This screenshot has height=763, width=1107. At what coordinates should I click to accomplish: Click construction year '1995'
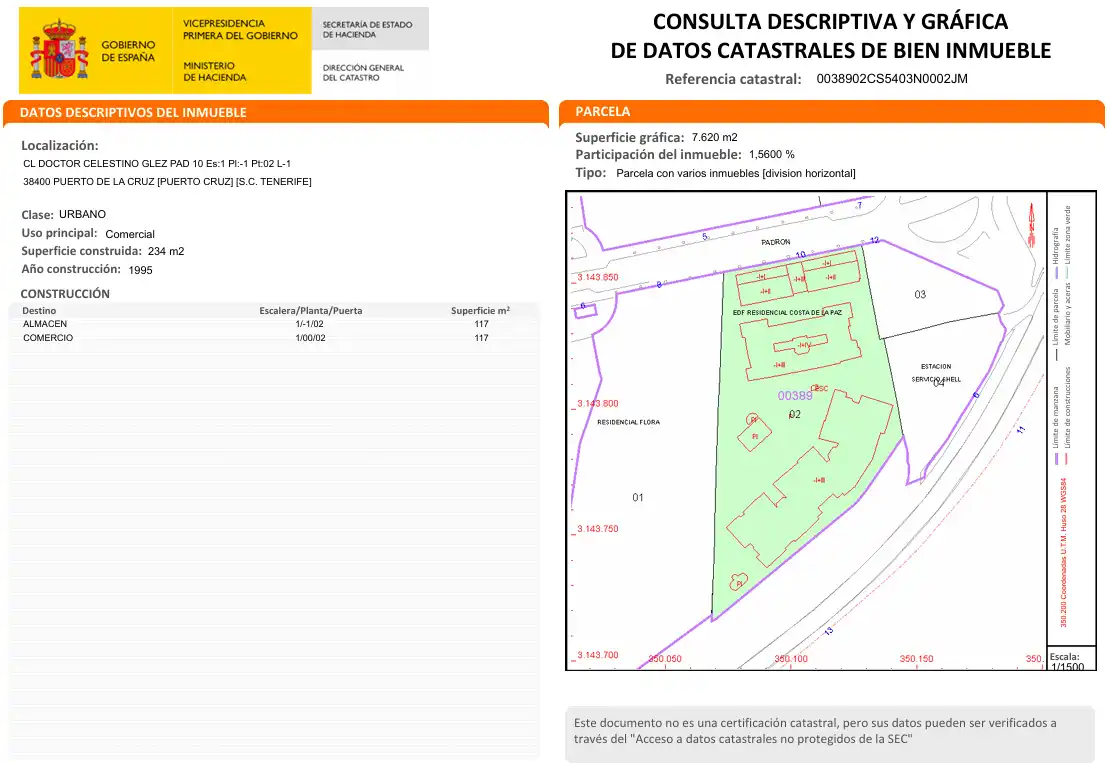[140, 270]
